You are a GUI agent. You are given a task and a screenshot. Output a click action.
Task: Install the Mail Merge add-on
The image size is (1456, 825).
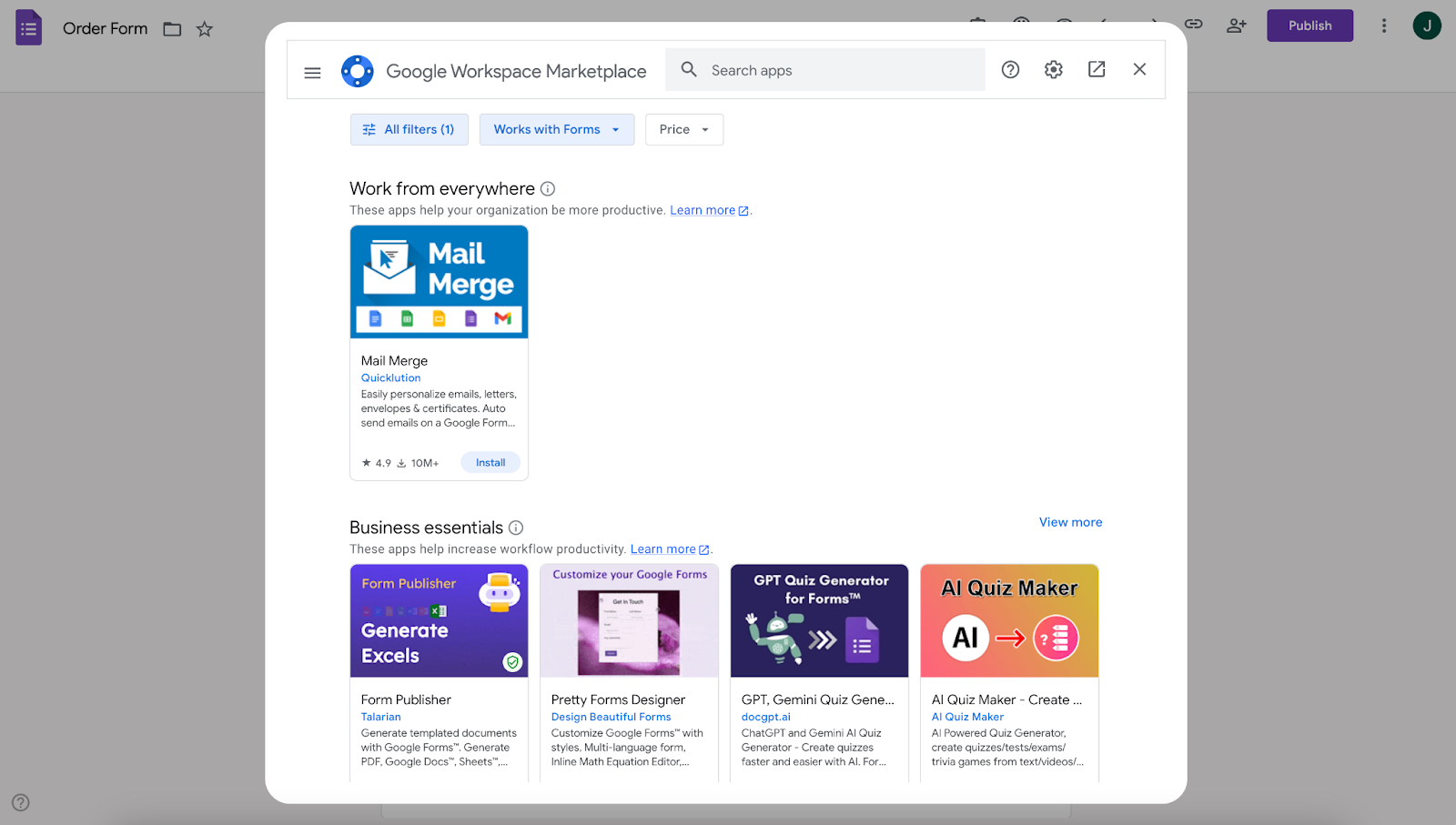pos(490,463)
